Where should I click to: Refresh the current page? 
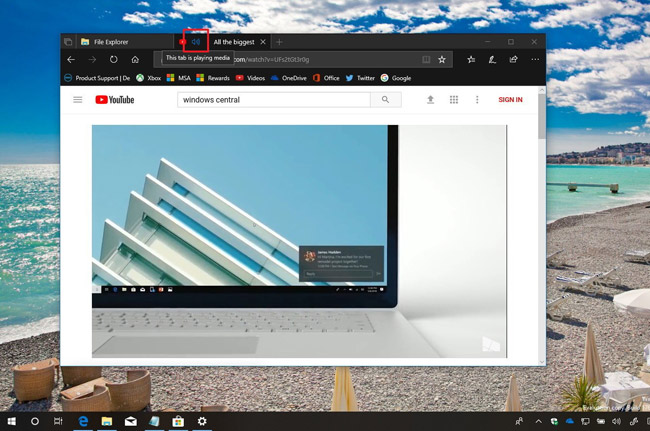[114, 60]
